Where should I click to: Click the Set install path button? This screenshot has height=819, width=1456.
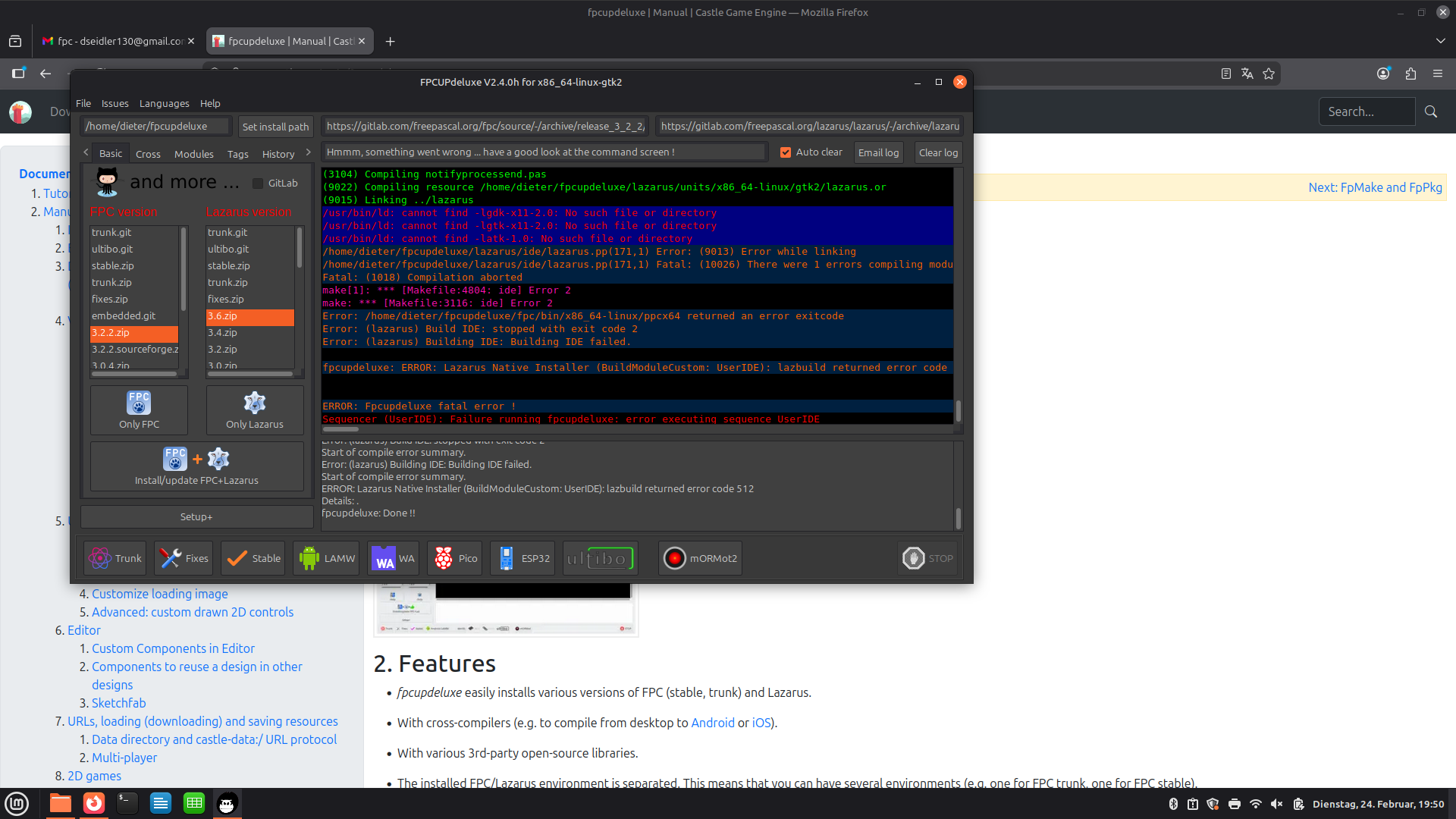275,127
